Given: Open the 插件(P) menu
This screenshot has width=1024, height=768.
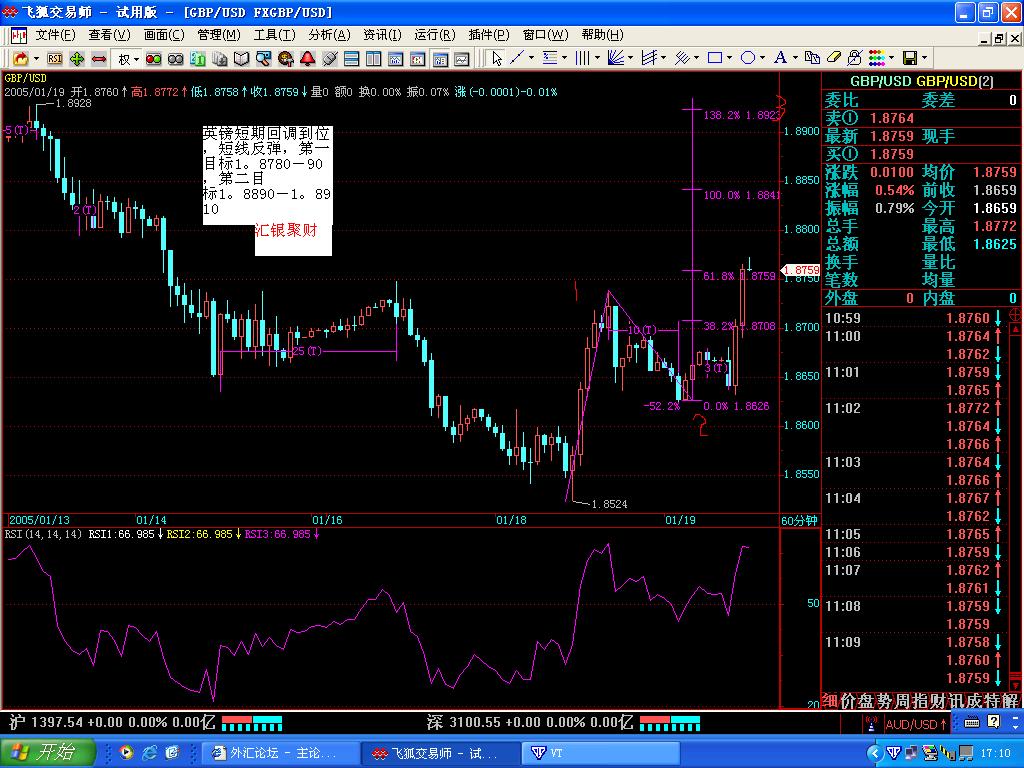Looking at the screenshot, I should click(x=488, y=35).
